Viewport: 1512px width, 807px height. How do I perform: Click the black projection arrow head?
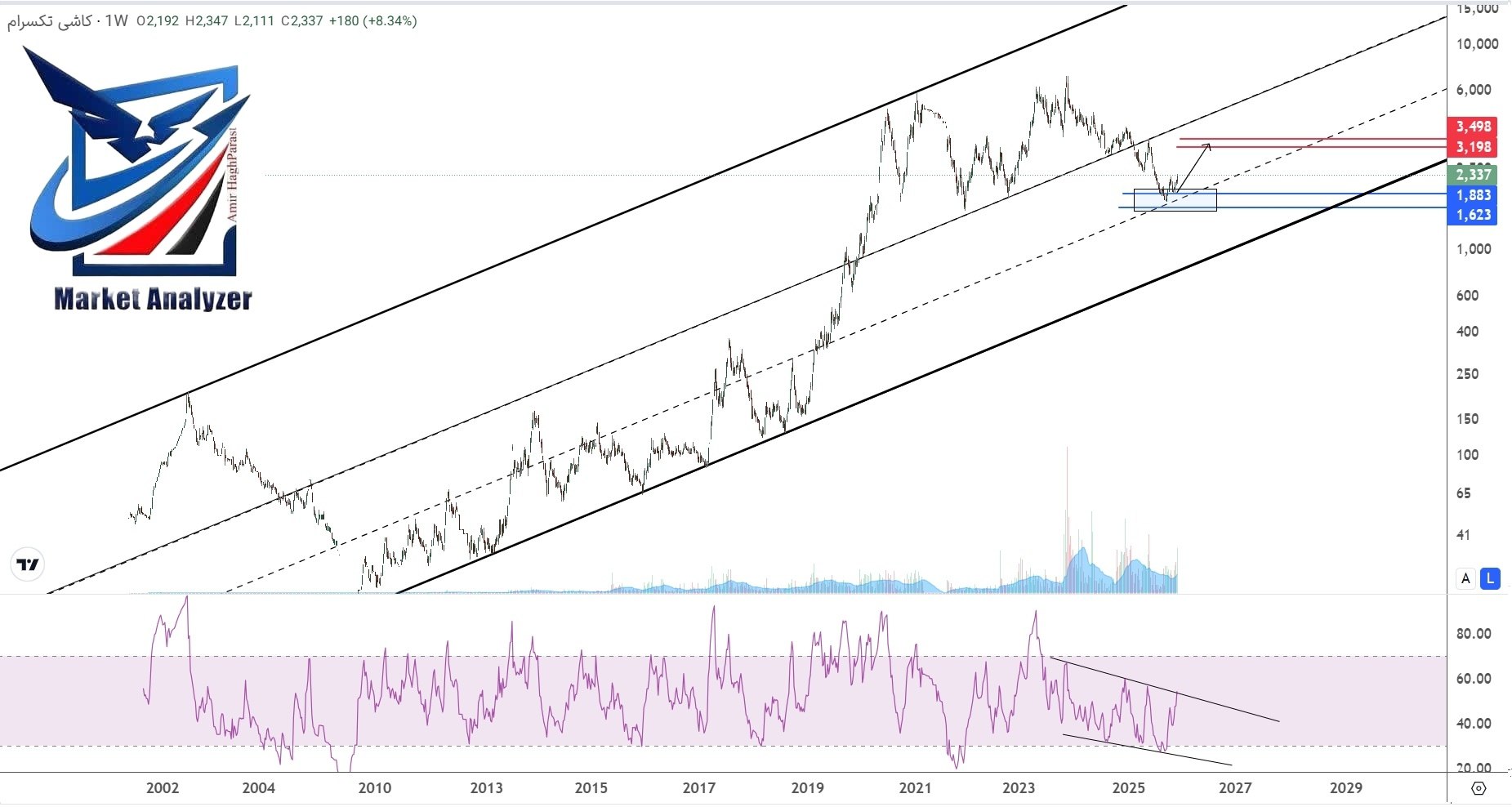tap(1207, 146)
